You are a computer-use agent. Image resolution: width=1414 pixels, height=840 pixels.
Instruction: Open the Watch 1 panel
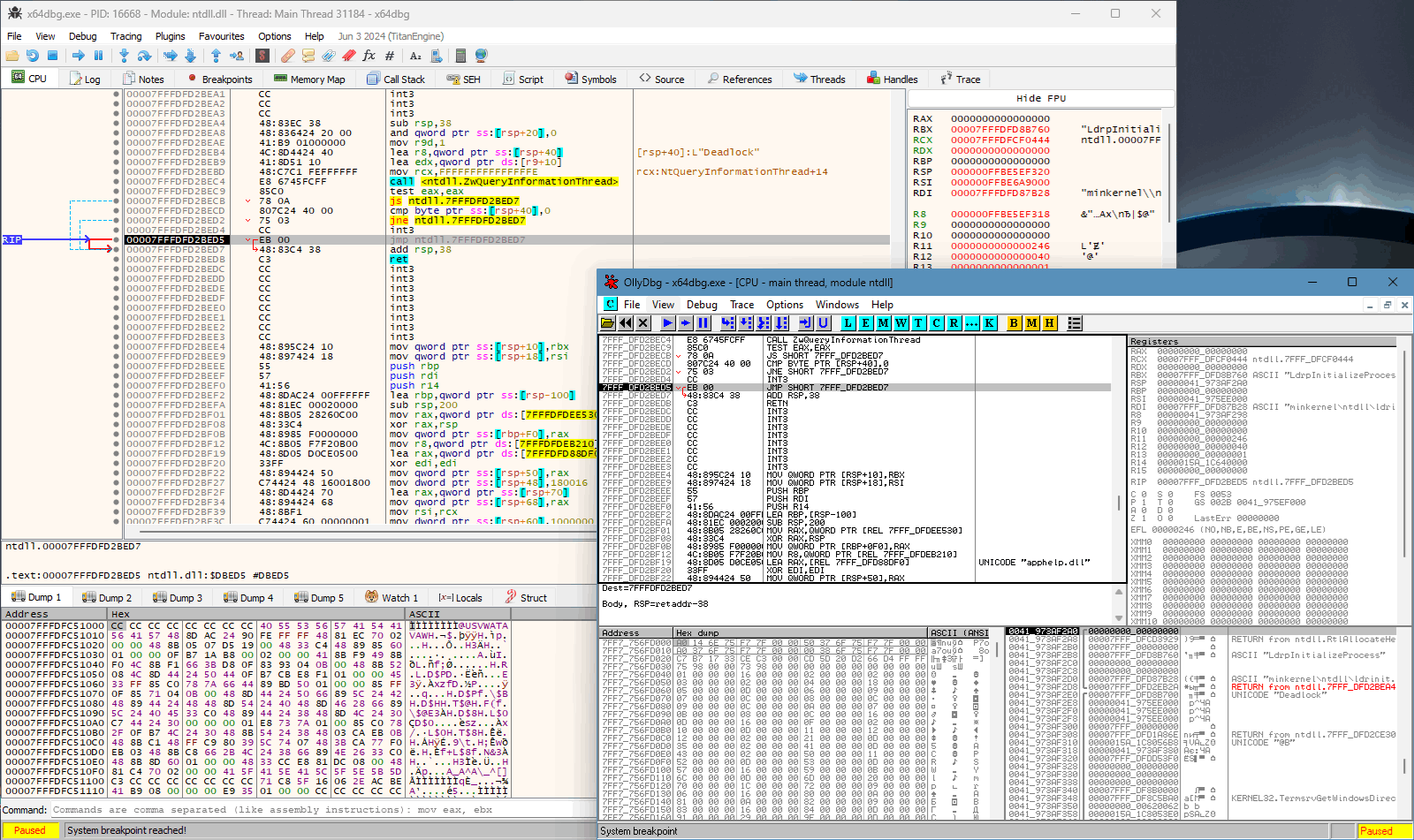(392, 597)
